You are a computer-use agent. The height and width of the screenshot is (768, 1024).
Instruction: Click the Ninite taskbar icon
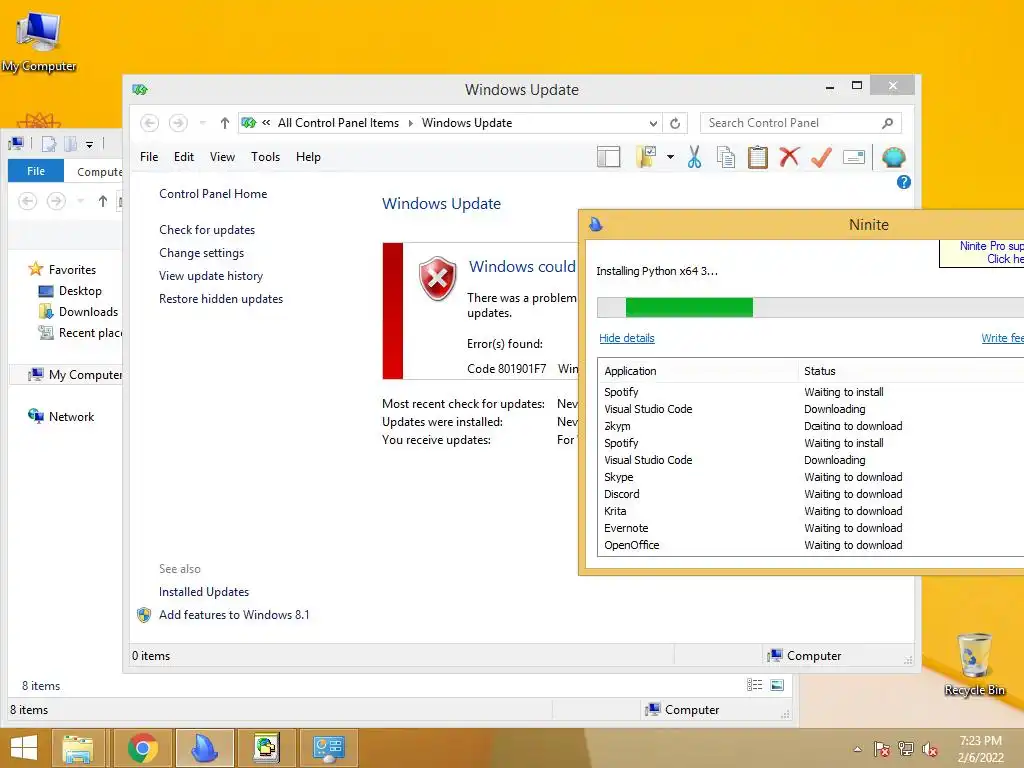(x=204, y=748)
